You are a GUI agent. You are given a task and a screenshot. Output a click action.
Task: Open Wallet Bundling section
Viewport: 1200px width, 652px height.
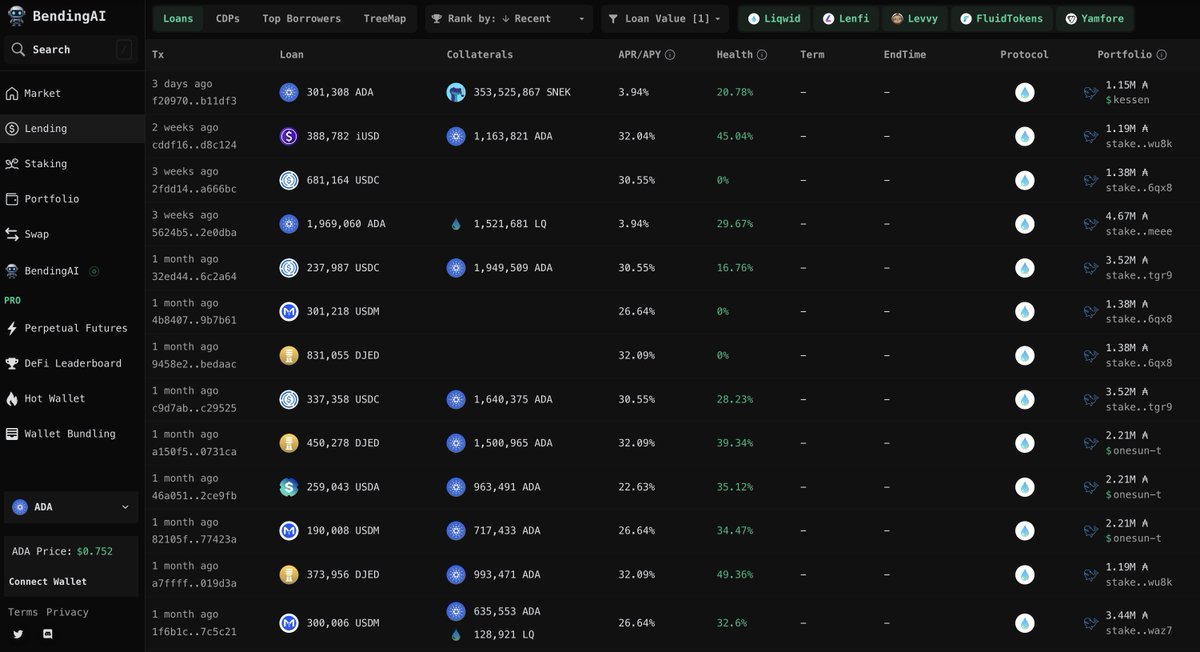[x=72, y=434]
